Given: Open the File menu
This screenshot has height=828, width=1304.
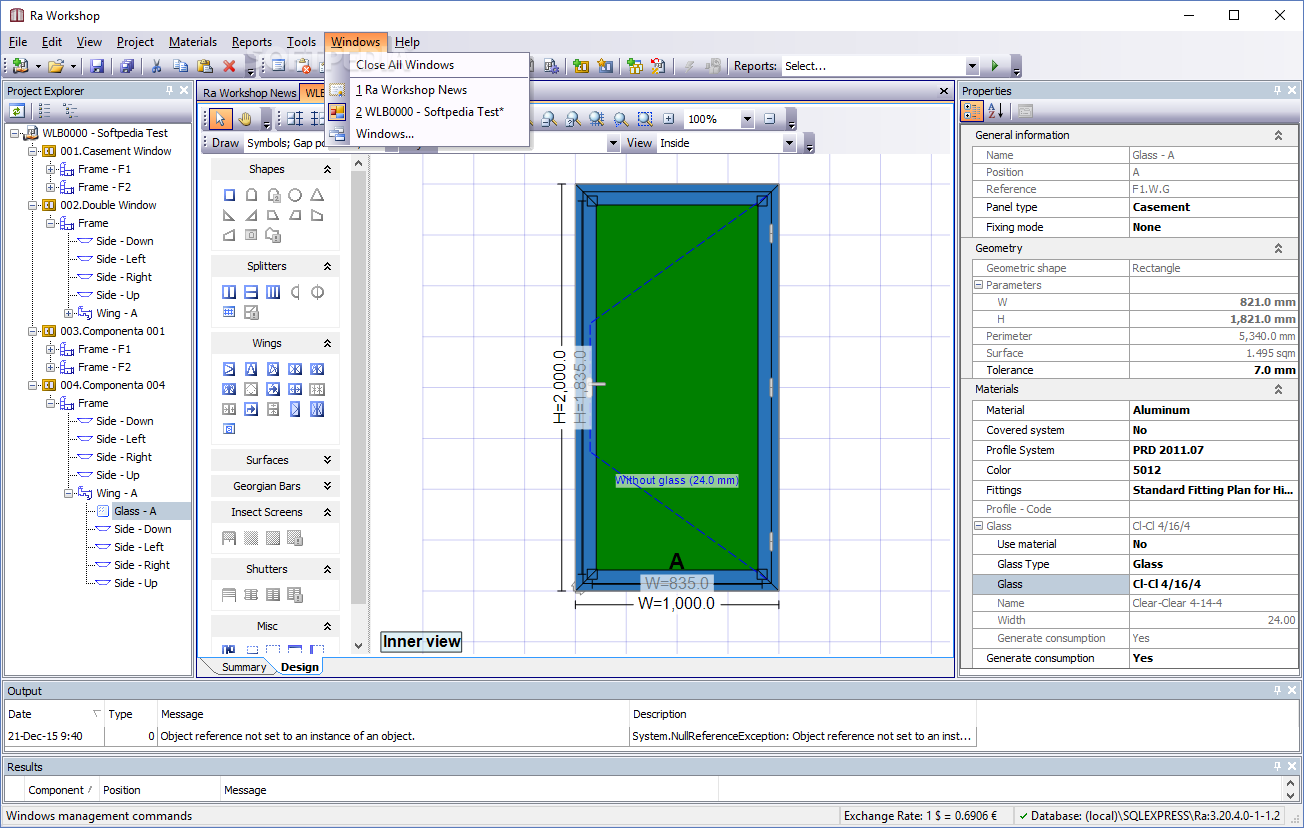Looking at the screenshot, I should click(18, 42).
